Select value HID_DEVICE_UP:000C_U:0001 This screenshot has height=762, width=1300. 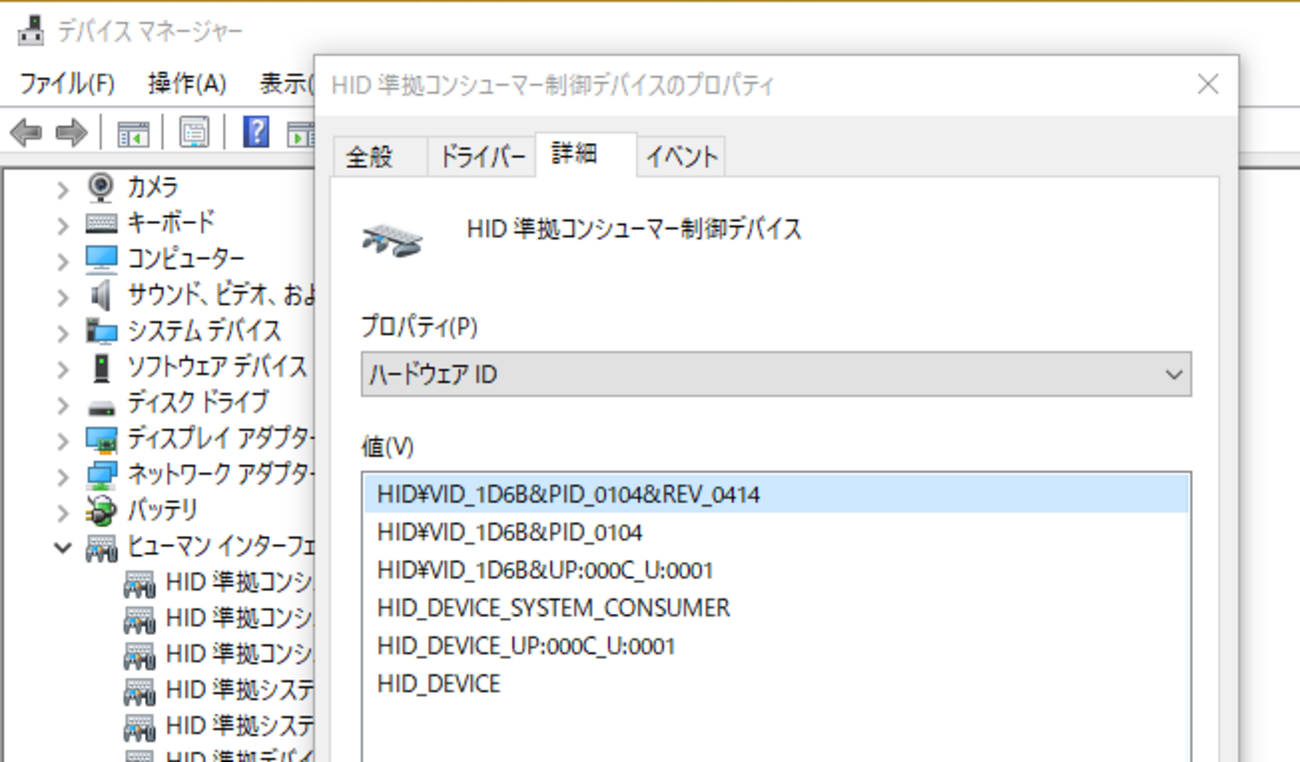[776, 646]
